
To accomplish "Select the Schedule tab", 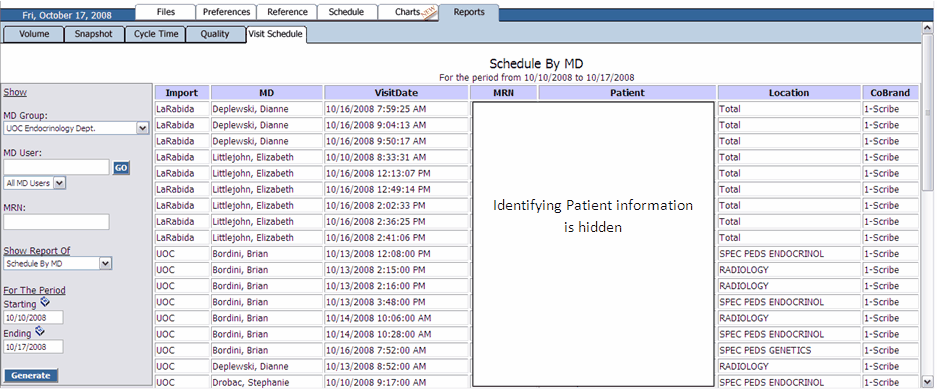I will tap(347, 12).
